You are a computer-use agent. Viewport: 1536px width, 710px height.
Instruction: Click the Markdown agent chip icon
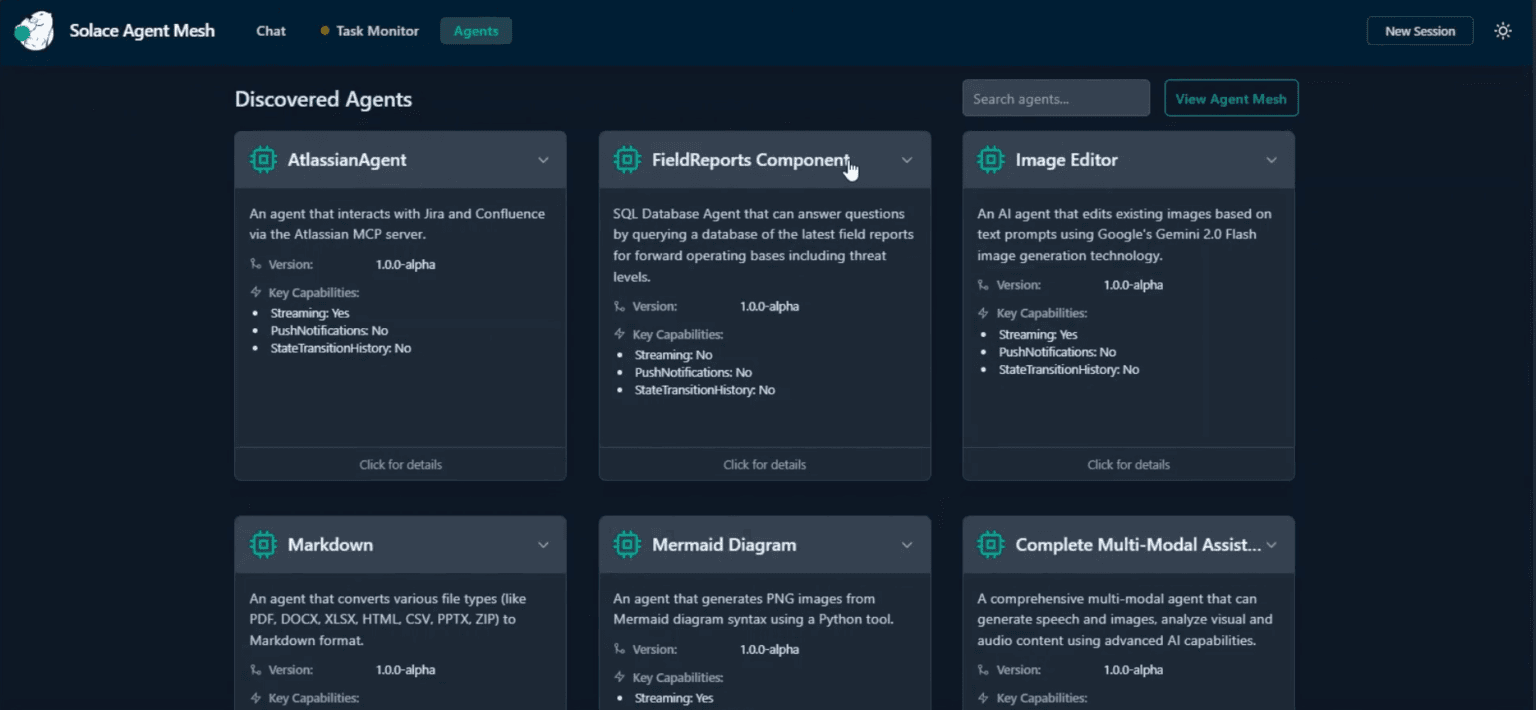[x=263, y=544]
